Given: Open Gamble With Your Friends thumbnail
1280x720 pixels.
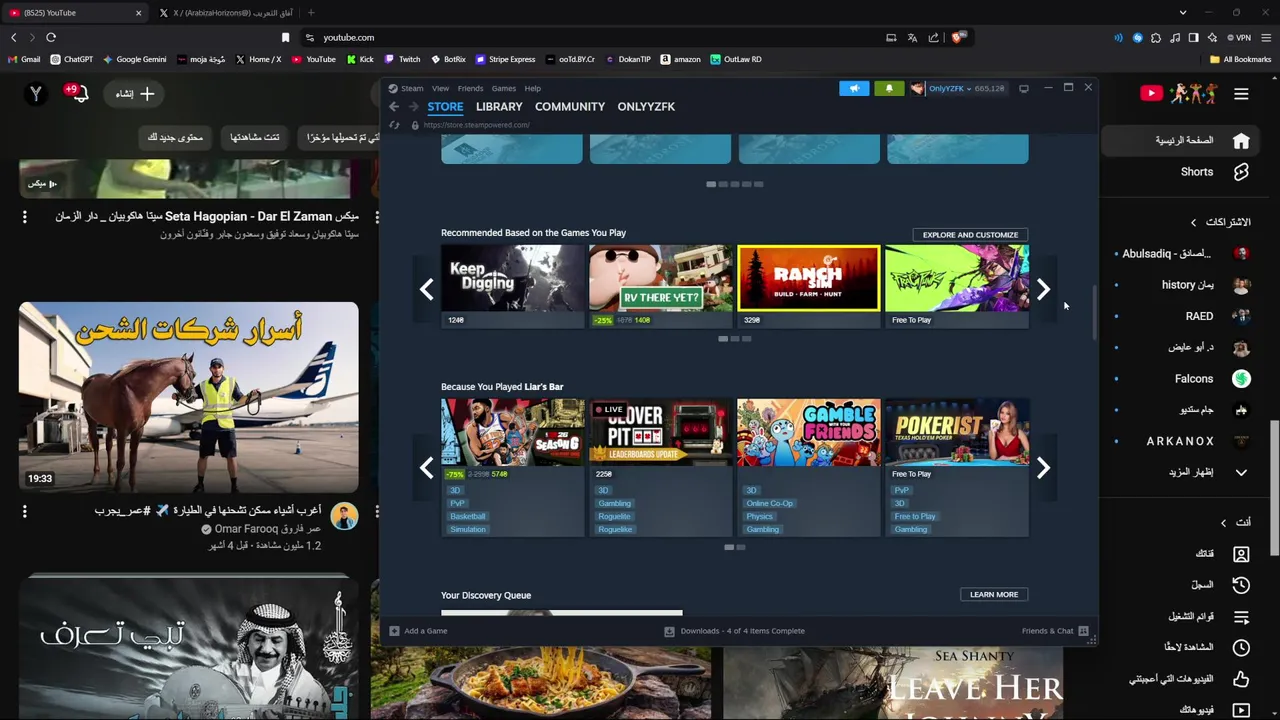Looking at the screenshot, I should pyautogui.click(x=808, y=432).
